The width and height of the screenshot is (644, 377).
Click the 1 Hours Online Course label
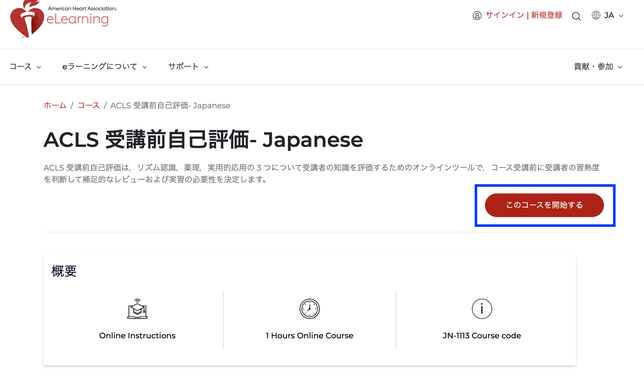coord(309,336)
